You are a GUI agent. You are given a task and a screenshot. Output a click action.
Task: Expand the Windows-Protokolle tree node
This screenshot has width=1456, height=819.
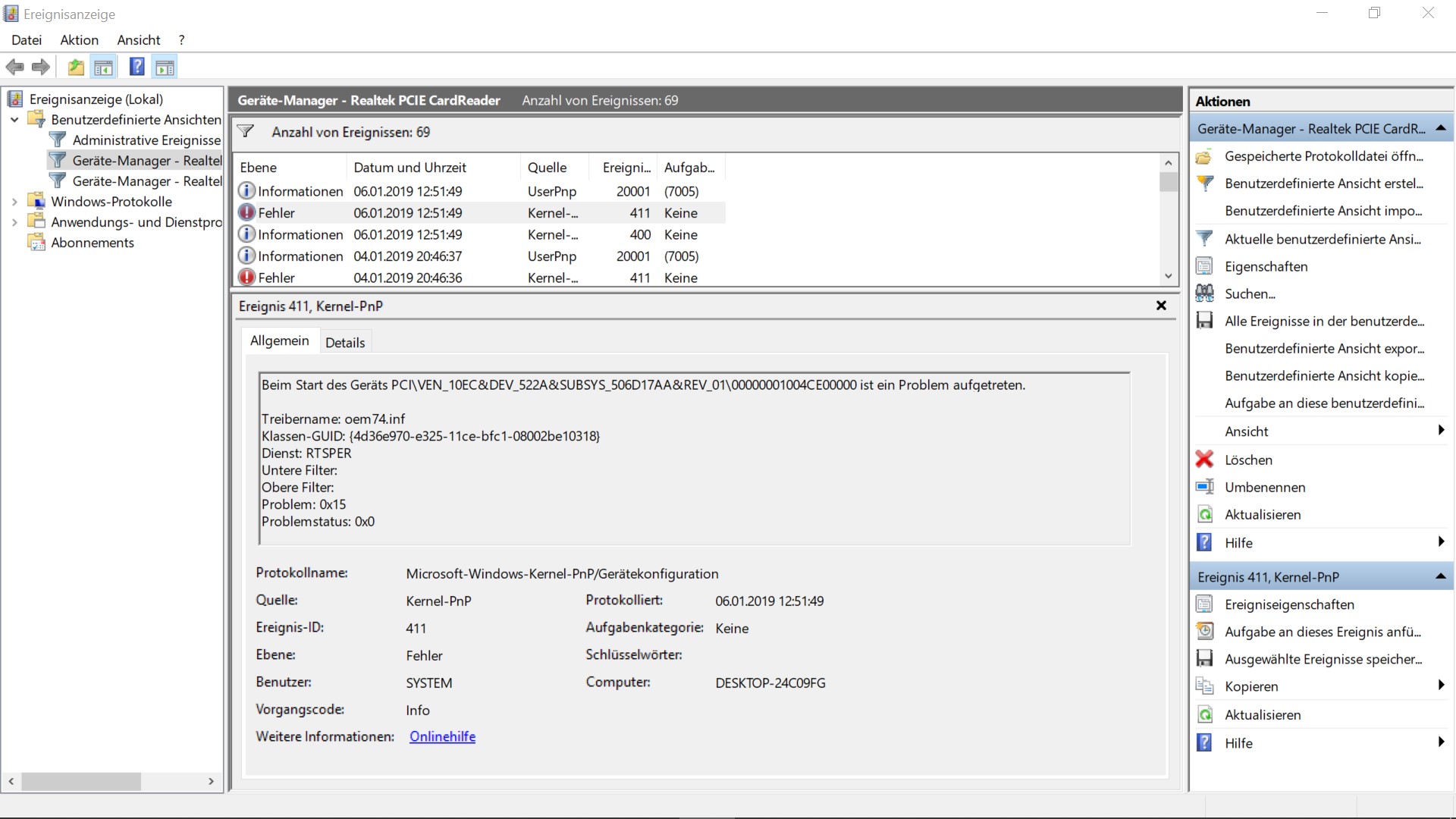[14, 202]
